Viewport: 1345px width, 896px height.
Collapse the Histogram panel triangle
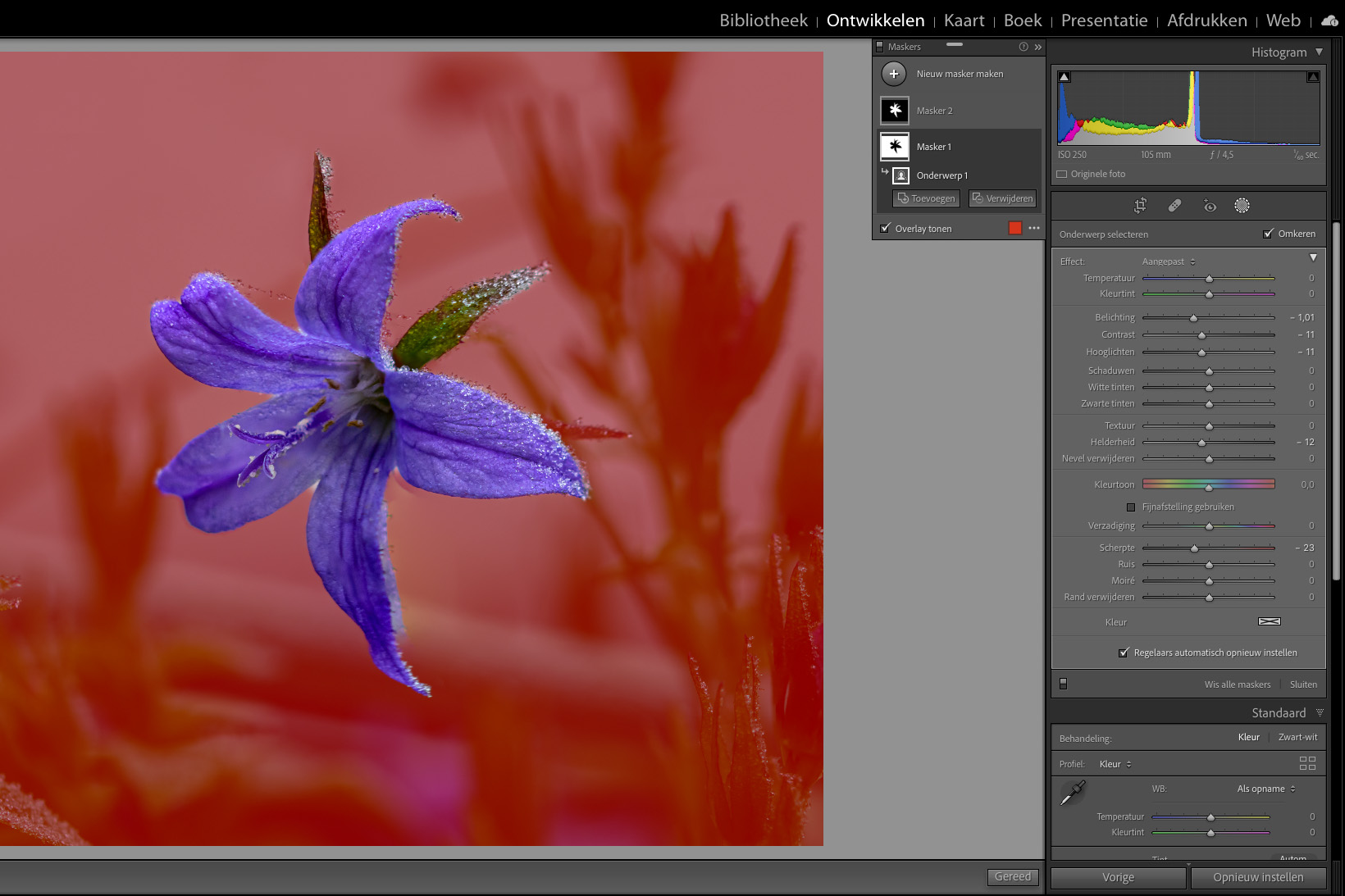(1320, 52)
